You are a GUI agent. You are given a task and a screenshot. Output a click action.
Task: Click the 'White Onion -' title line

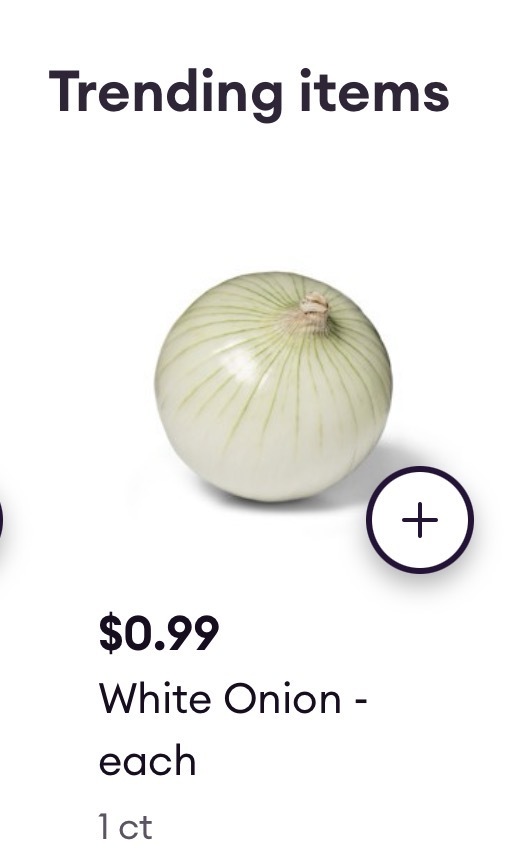pyautogui.click(x=233, y=698)
